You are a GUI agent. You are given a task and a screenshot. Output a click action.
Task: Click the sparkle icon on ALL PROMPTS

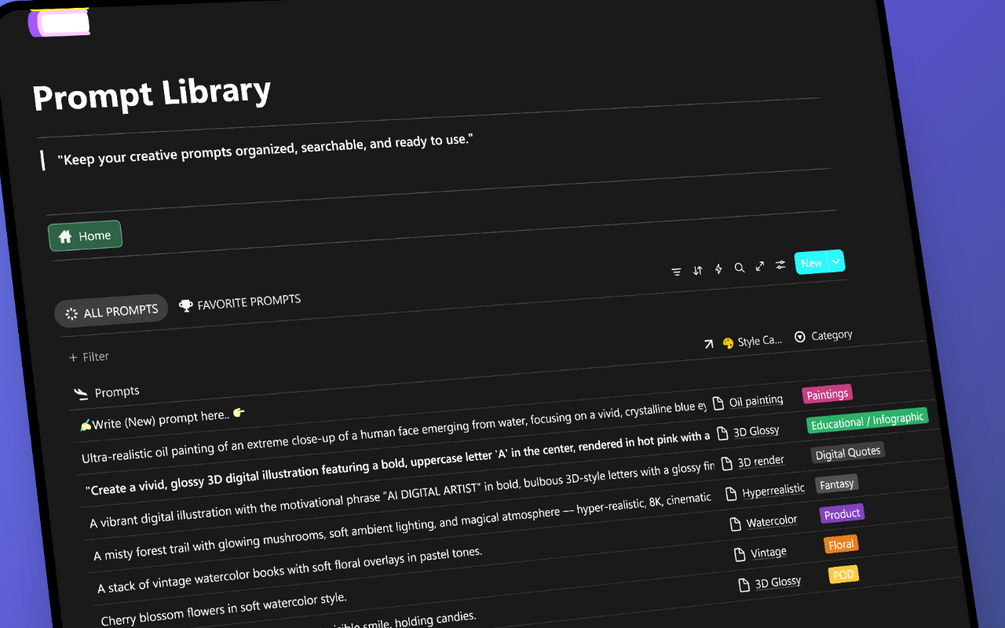tap(71, 314)
